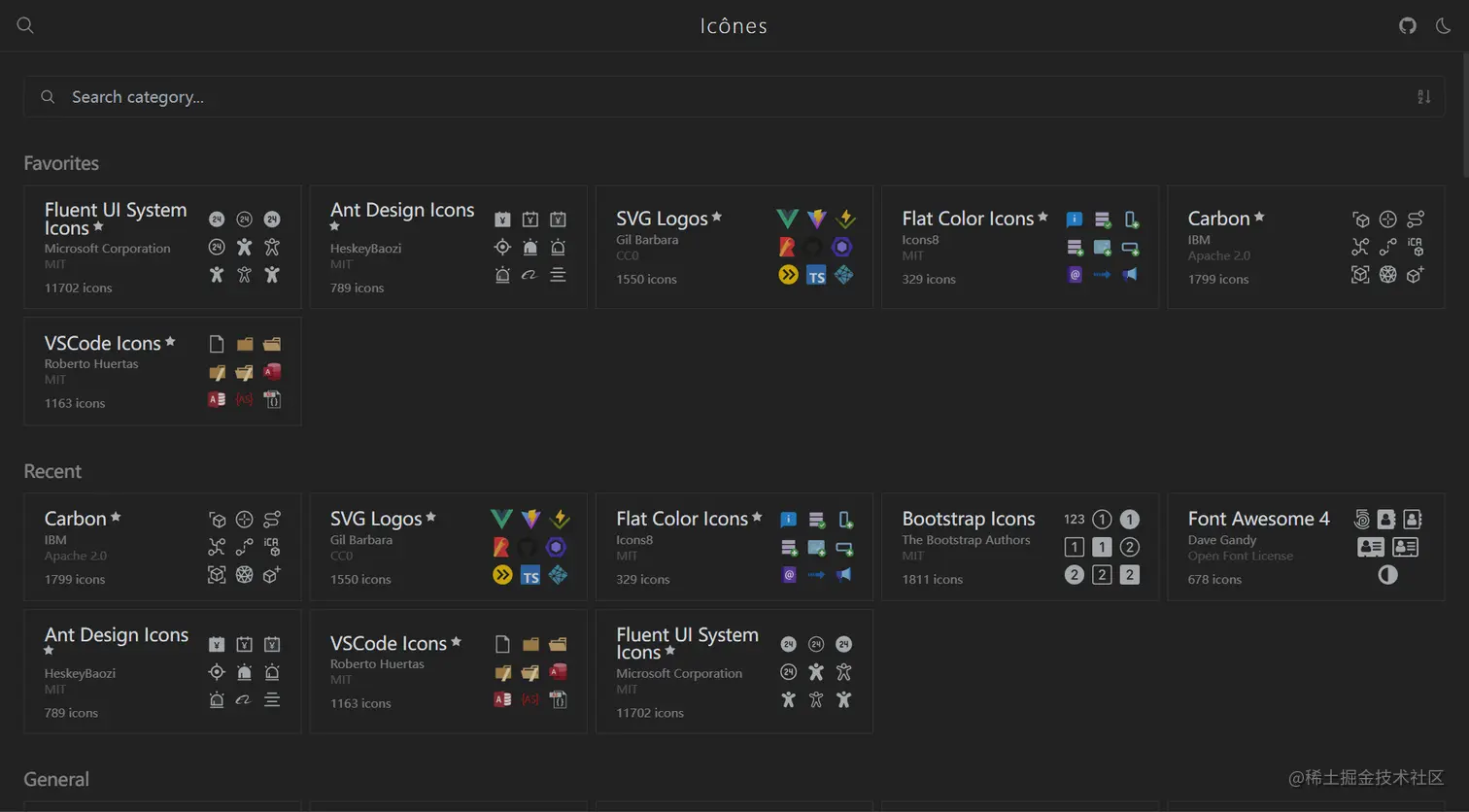
Task: Click the iCA icon in Favorites Carbon card
Action: [1416, 247]
